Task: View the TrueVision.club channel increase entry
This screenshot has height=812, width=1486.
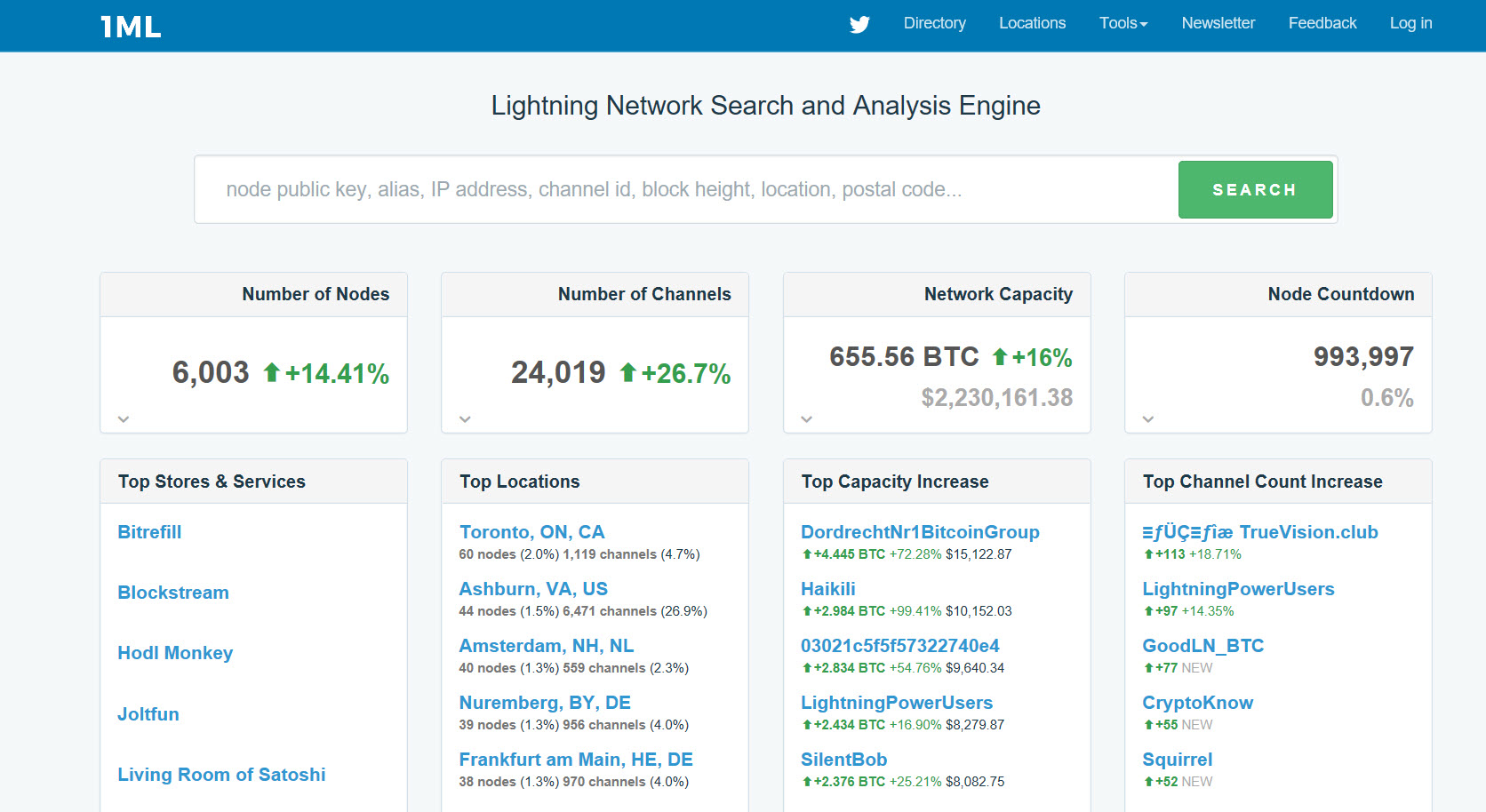Action: [1259, 532]
